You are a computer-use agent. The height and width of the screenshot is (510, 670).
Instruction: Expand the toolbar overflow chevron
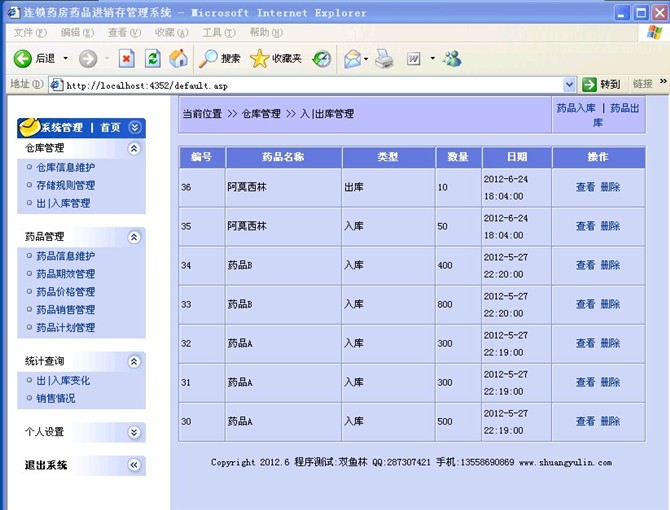[663, 81]
